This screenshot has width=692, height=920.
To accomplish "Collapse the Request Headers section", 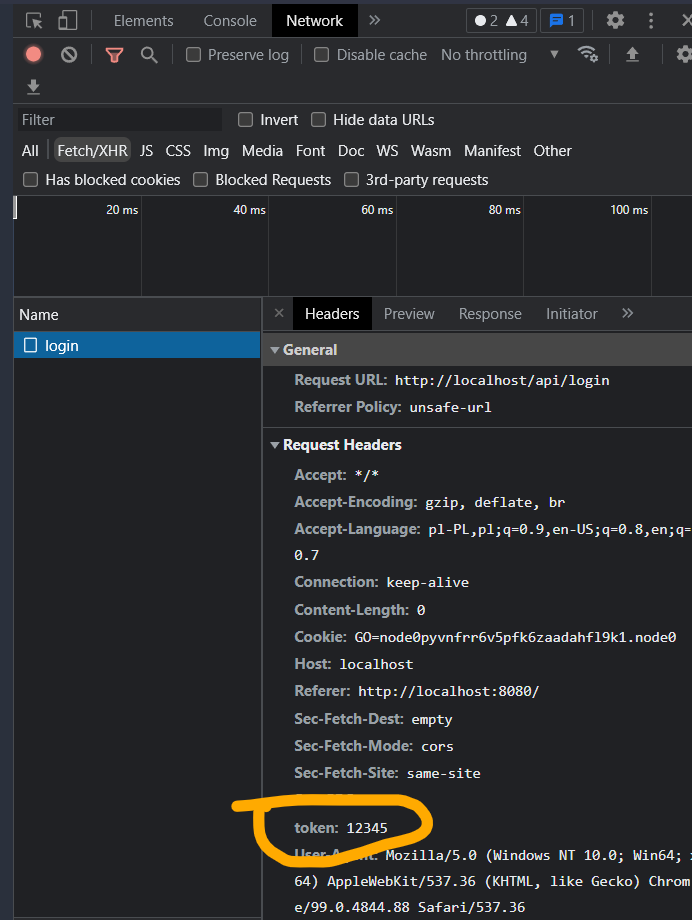I will 276,445.
